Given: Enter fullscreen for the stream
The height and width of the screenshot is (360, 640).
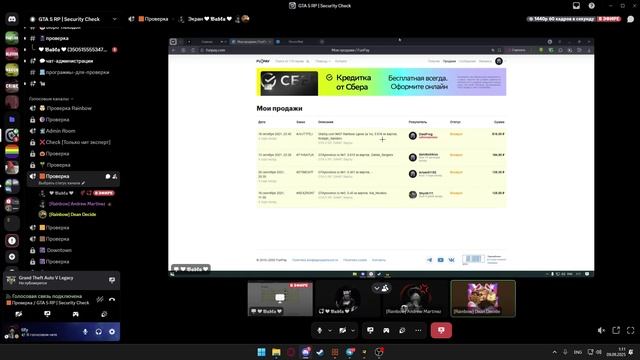Looking at the screenshot, I should click(x=631, y=330).
